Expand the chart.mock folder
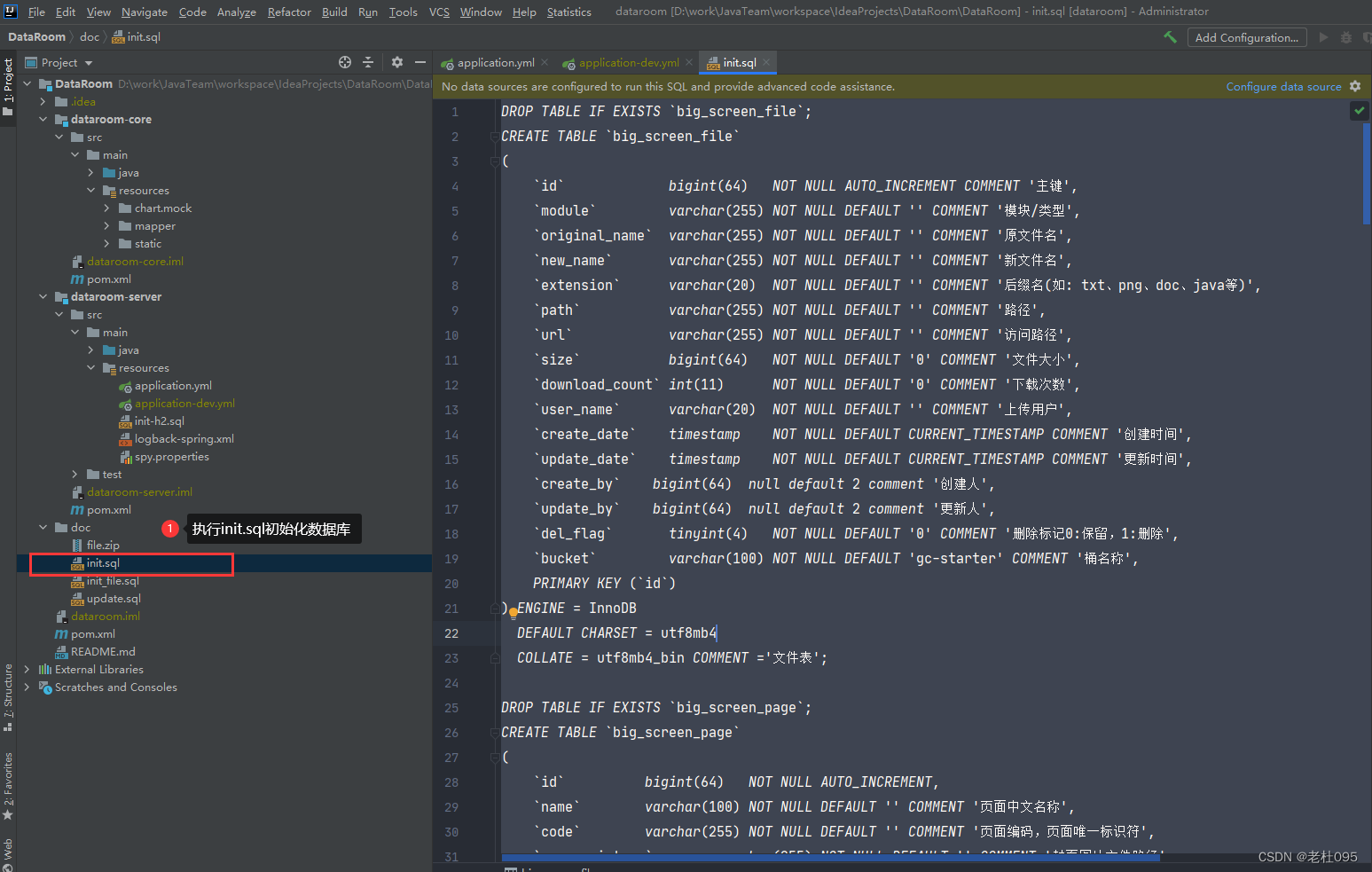 click(106, 208)
